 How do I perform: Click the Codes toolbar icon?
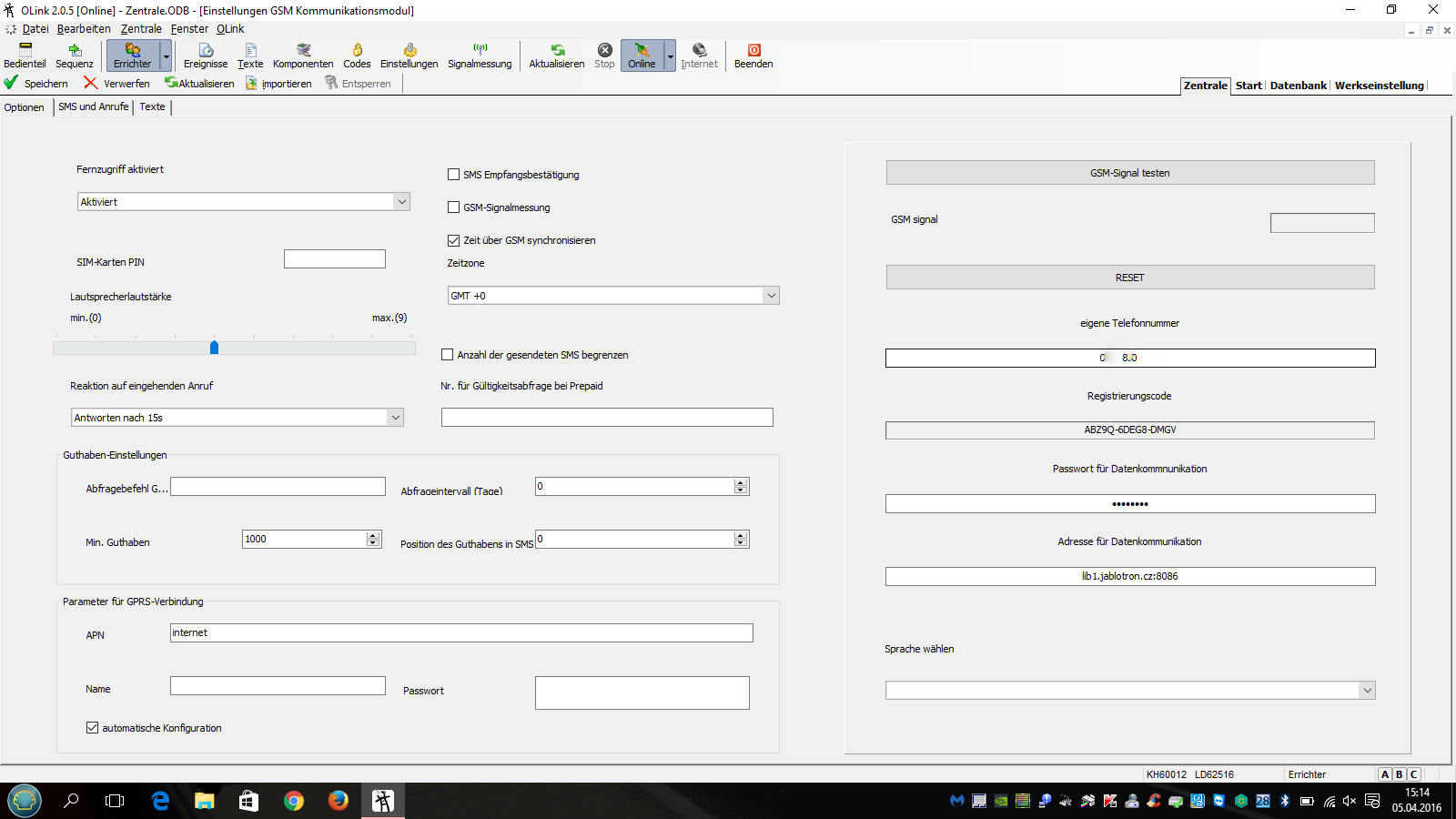point(357,56)
